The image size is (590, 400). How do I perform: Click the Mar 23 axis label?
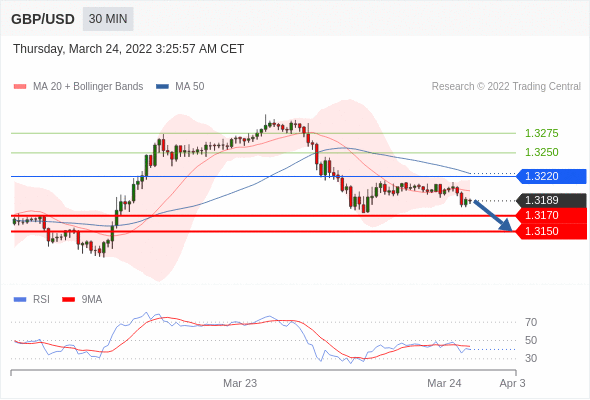[240, 383]
